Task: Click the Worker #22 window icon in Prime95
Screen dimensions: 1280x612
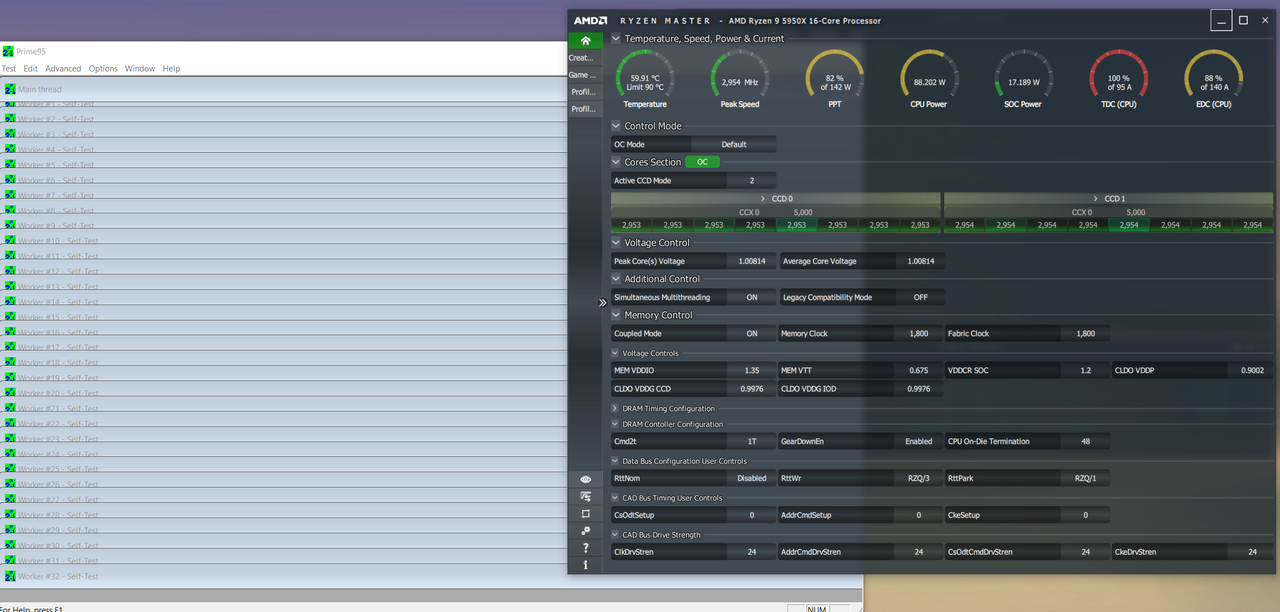Action: [x=10, y=424]
